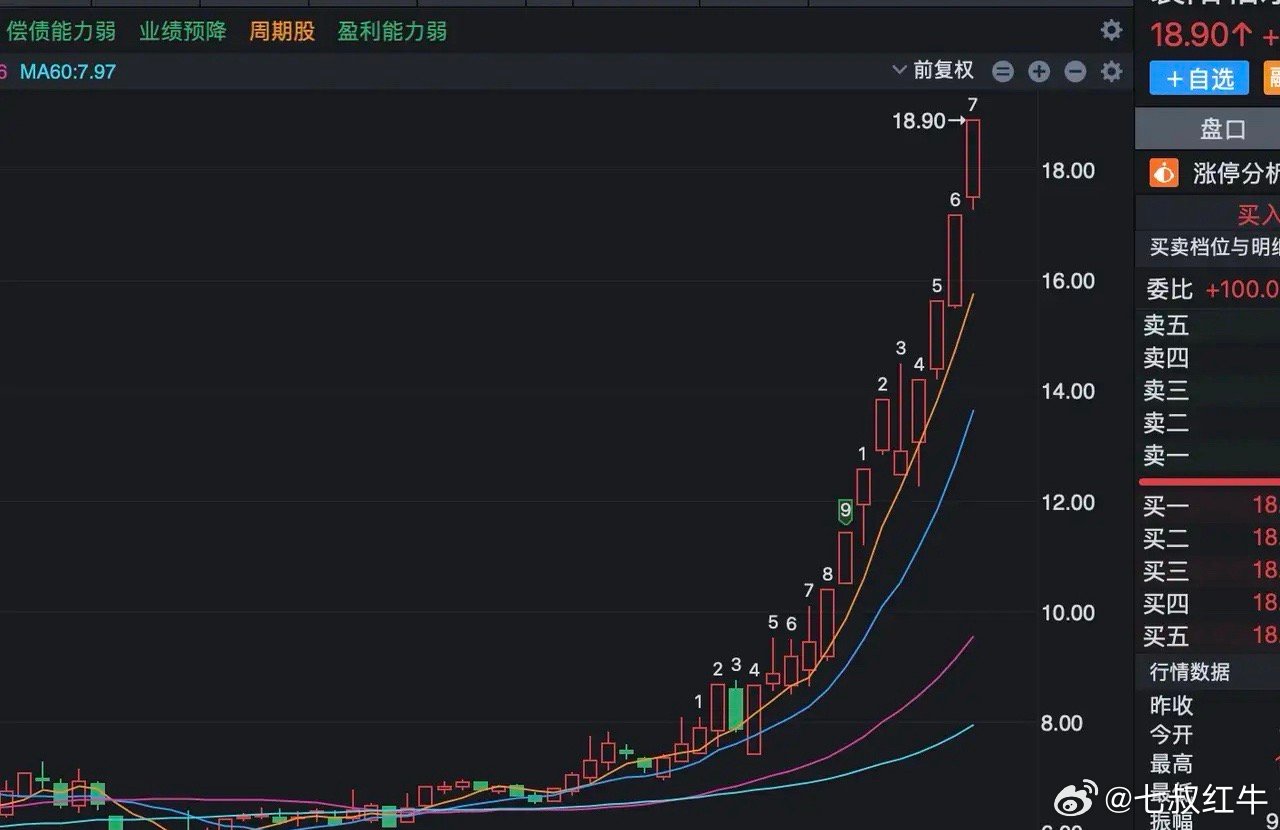
Task: Select the 卖三 order book row
Action: [1208, 390]
